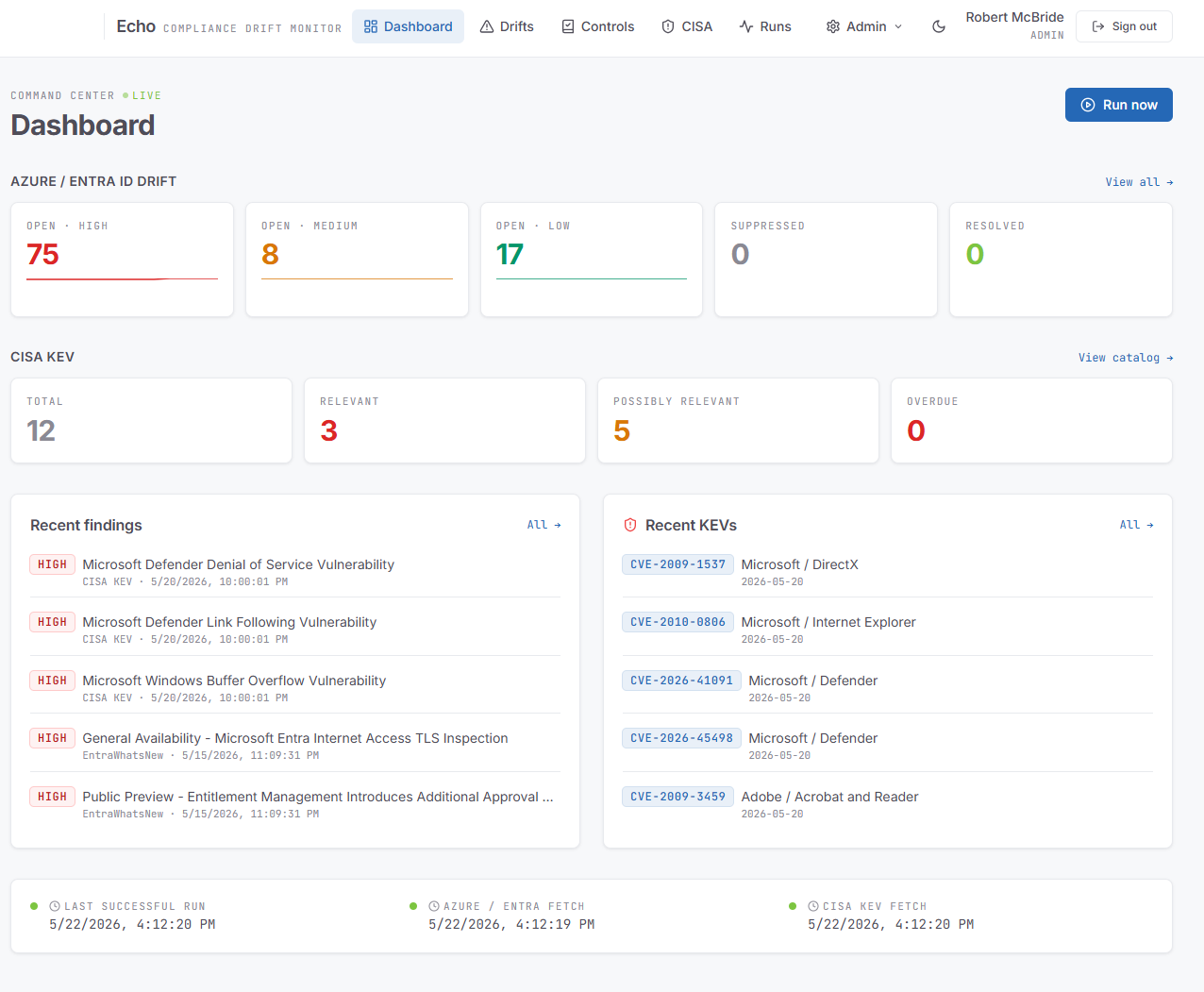Click the Runs activity pulse icon

coord(746,26)
